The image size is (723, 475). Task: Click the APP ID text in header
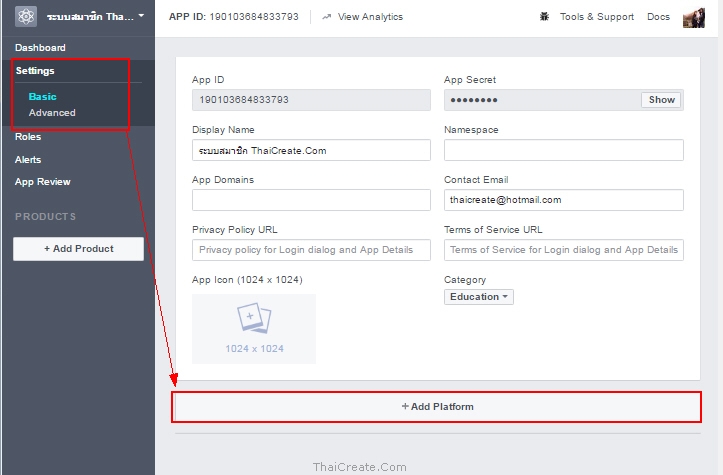click(x=234, y=17)
